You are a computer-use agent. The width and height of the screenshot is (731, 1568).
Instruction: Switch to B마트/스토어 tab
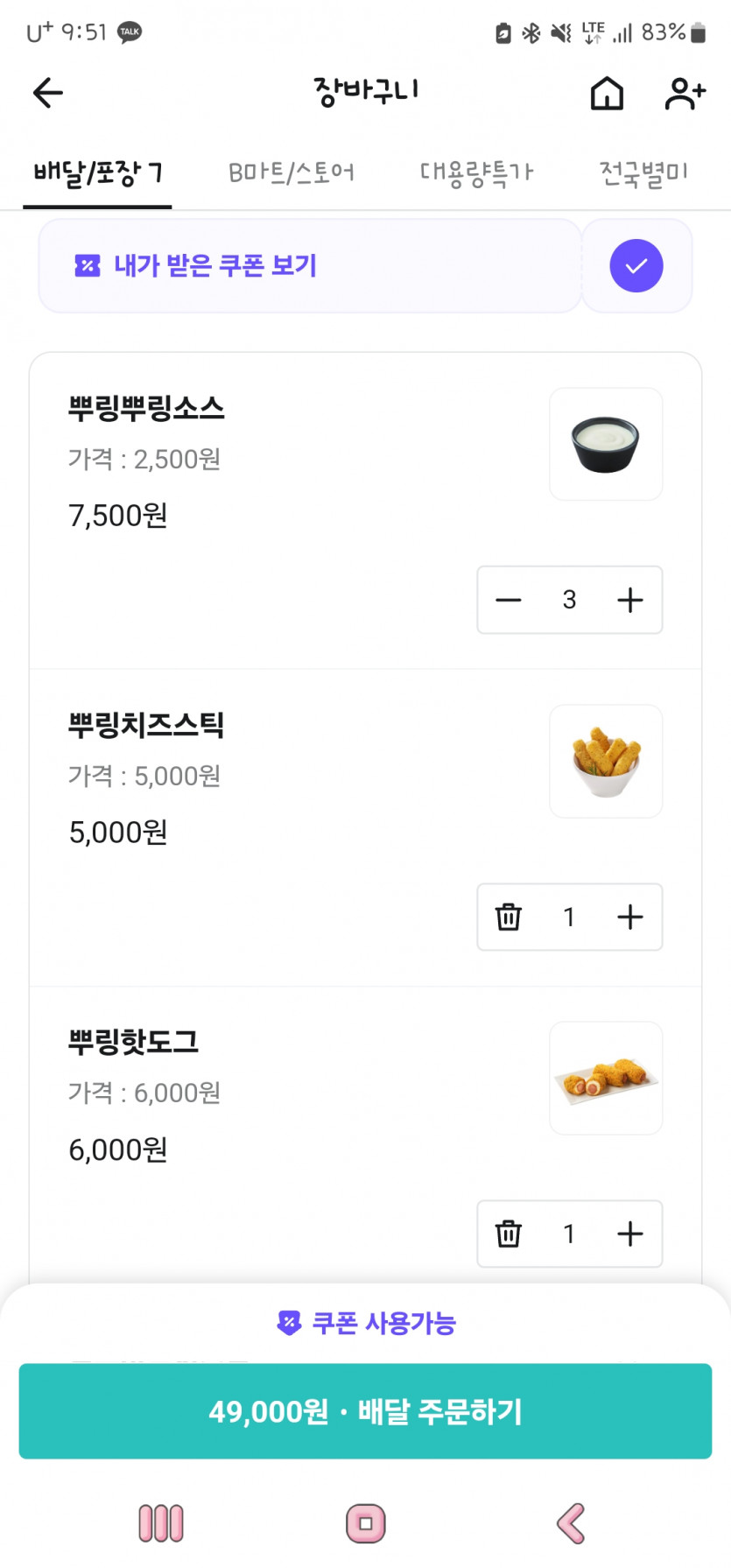292,172
